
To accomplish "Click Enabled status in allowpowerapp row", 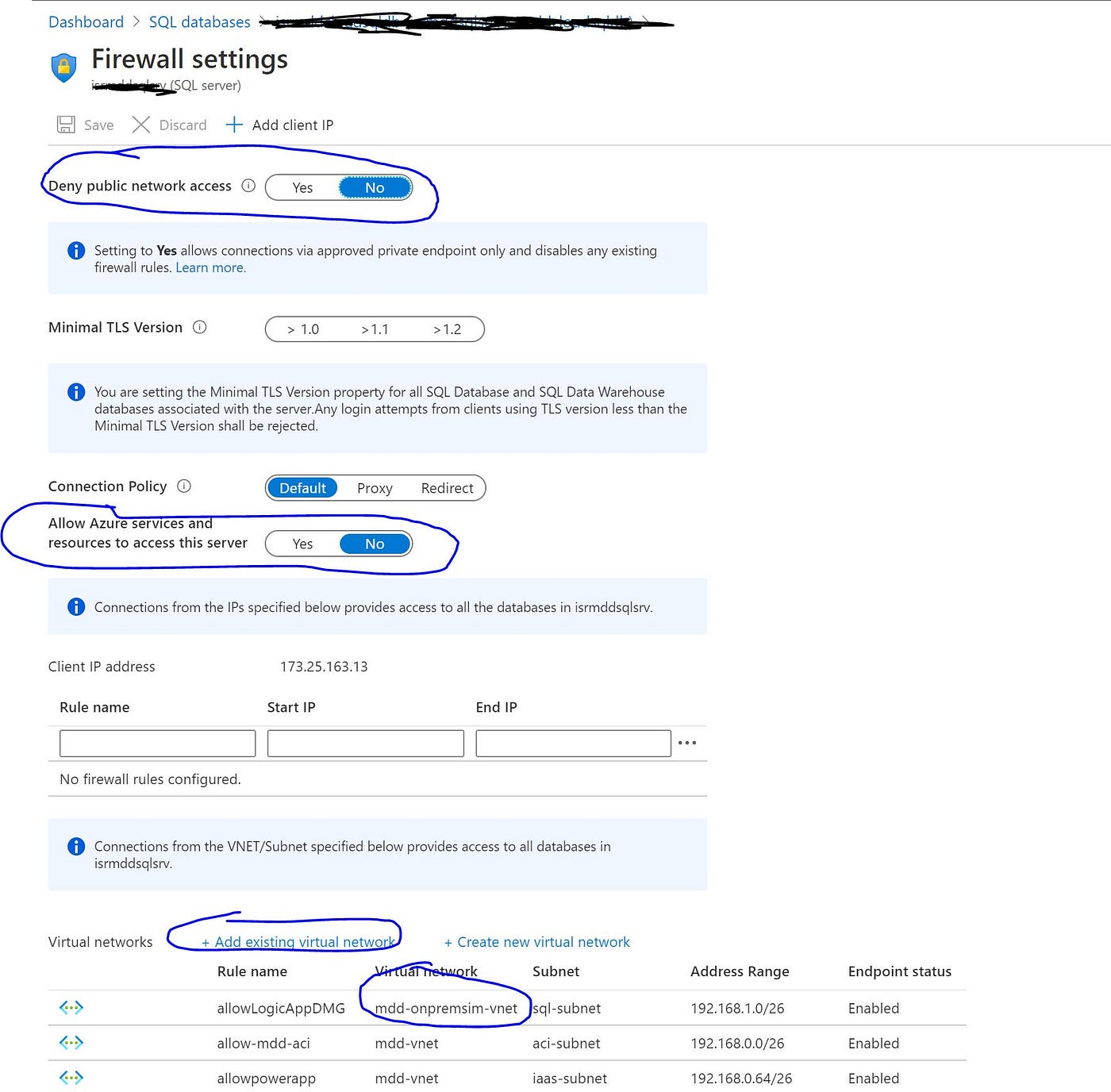I will click(x=874, y=1078).
